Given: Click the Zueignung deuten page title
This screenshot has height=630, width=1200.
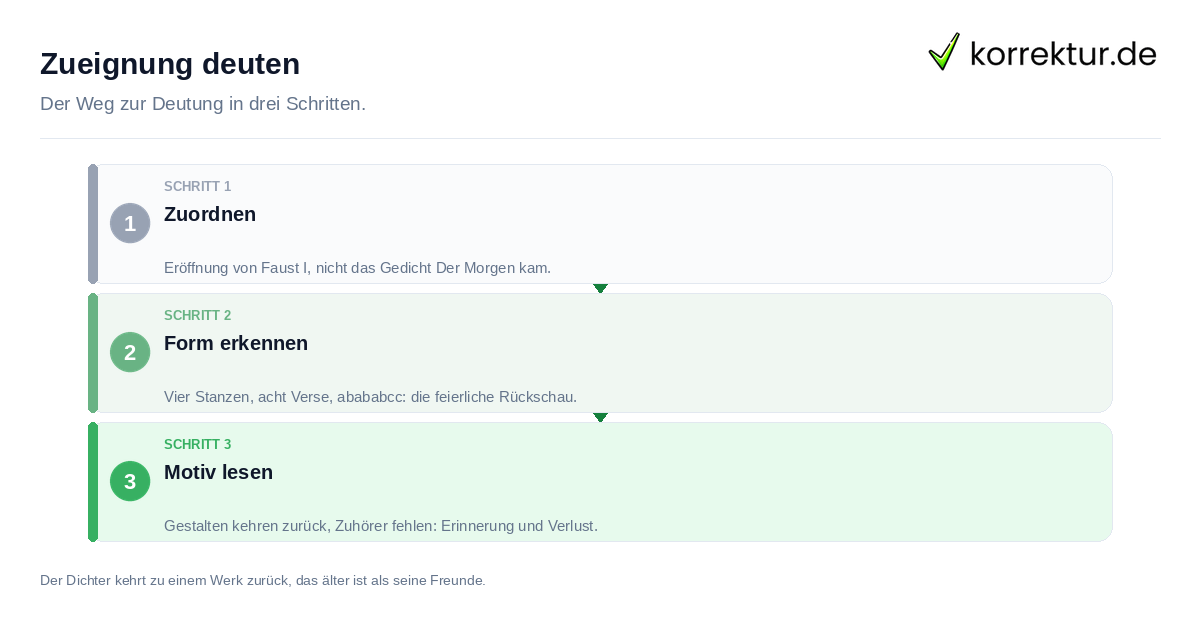Looking at the screenshot, I should (170, 64).
